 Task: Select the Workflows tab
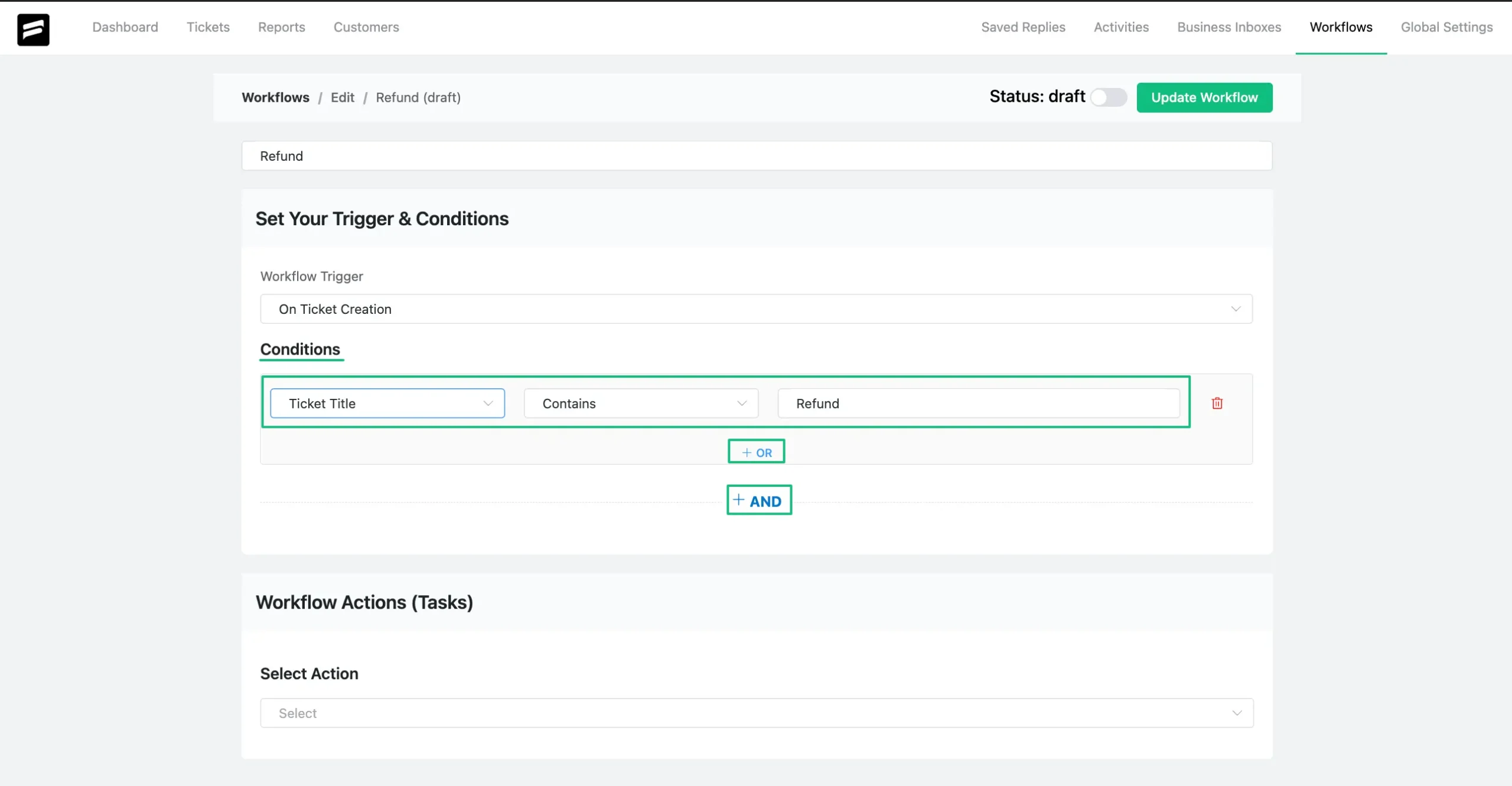click(1341, 27)
